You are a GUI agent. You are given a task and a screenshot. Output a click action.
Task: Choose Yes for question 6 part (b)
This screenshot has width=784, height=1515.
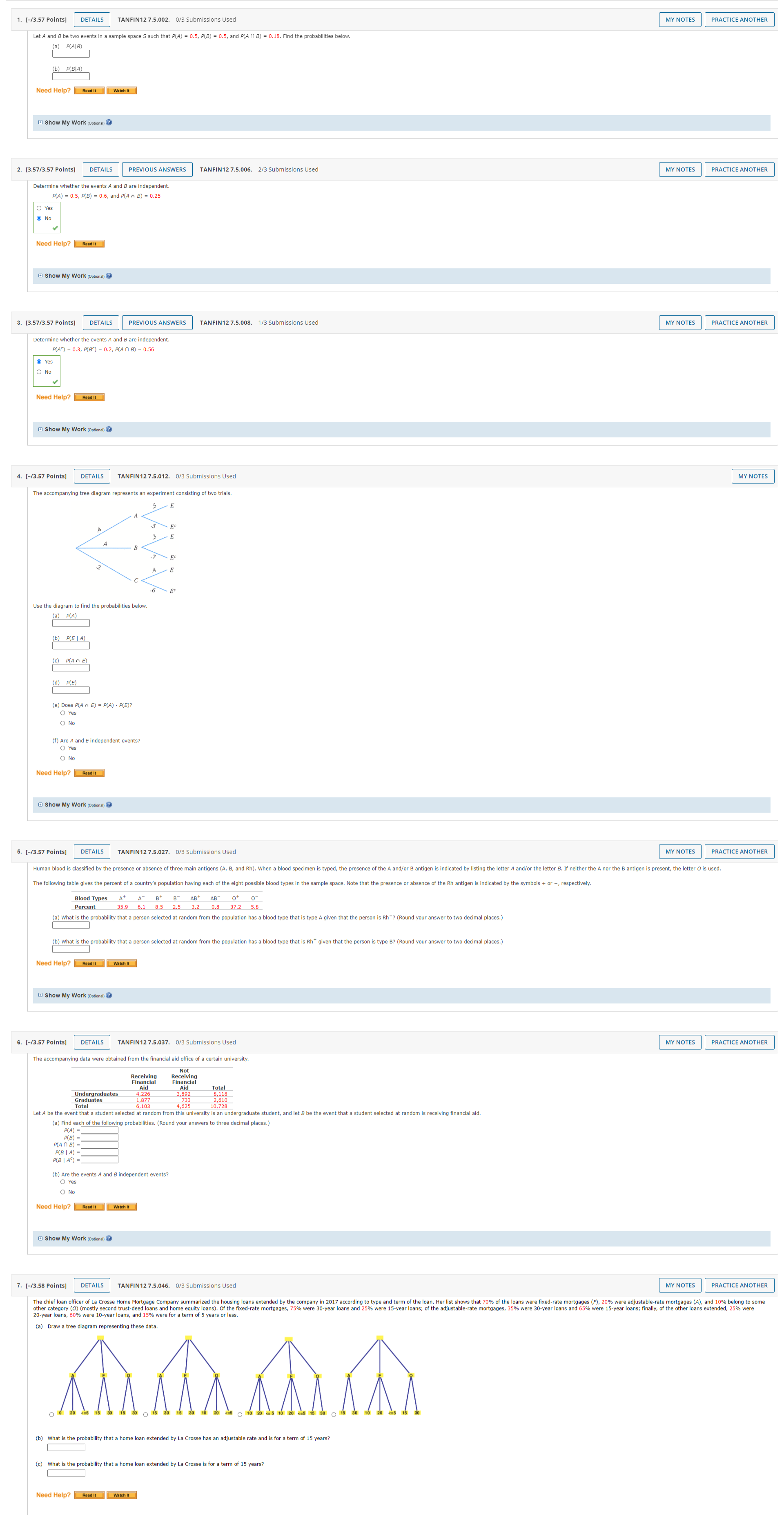click(x=62, y=1181)
